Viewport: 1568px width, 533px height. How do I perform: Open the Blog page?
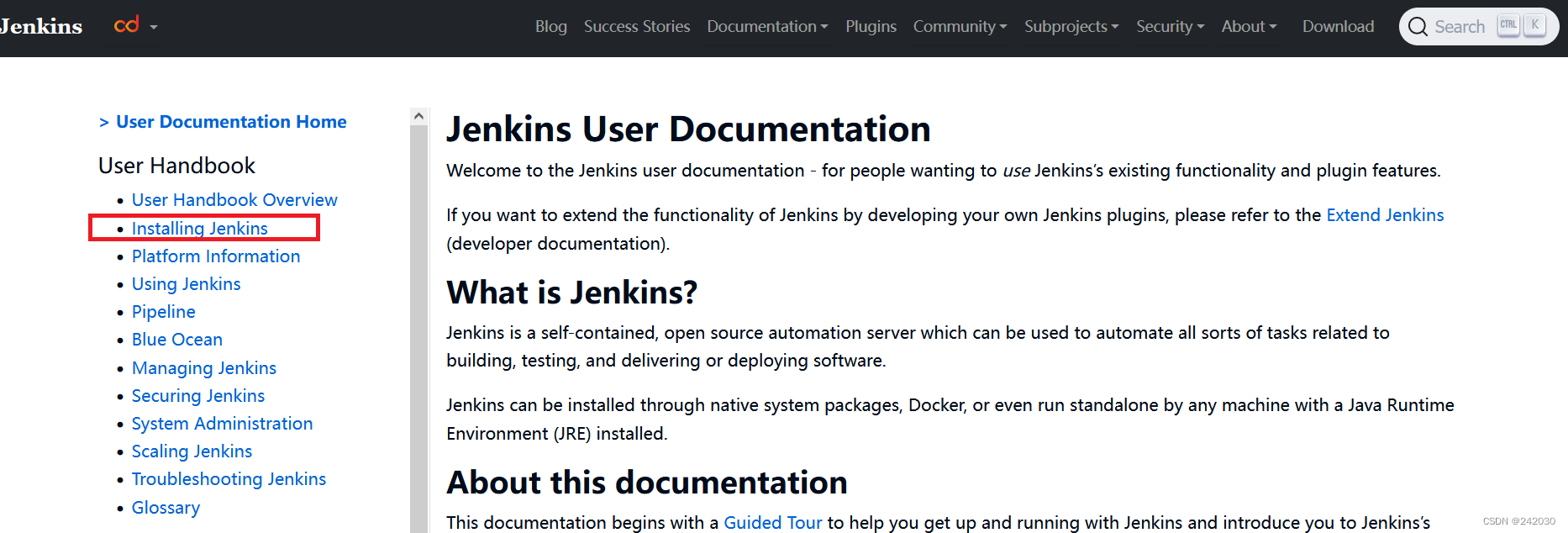[551, 27]
